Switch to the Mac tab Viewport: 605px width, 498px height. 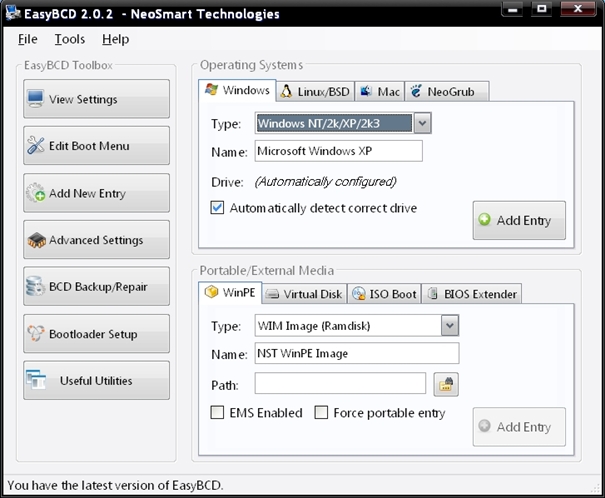pos(380,91)
